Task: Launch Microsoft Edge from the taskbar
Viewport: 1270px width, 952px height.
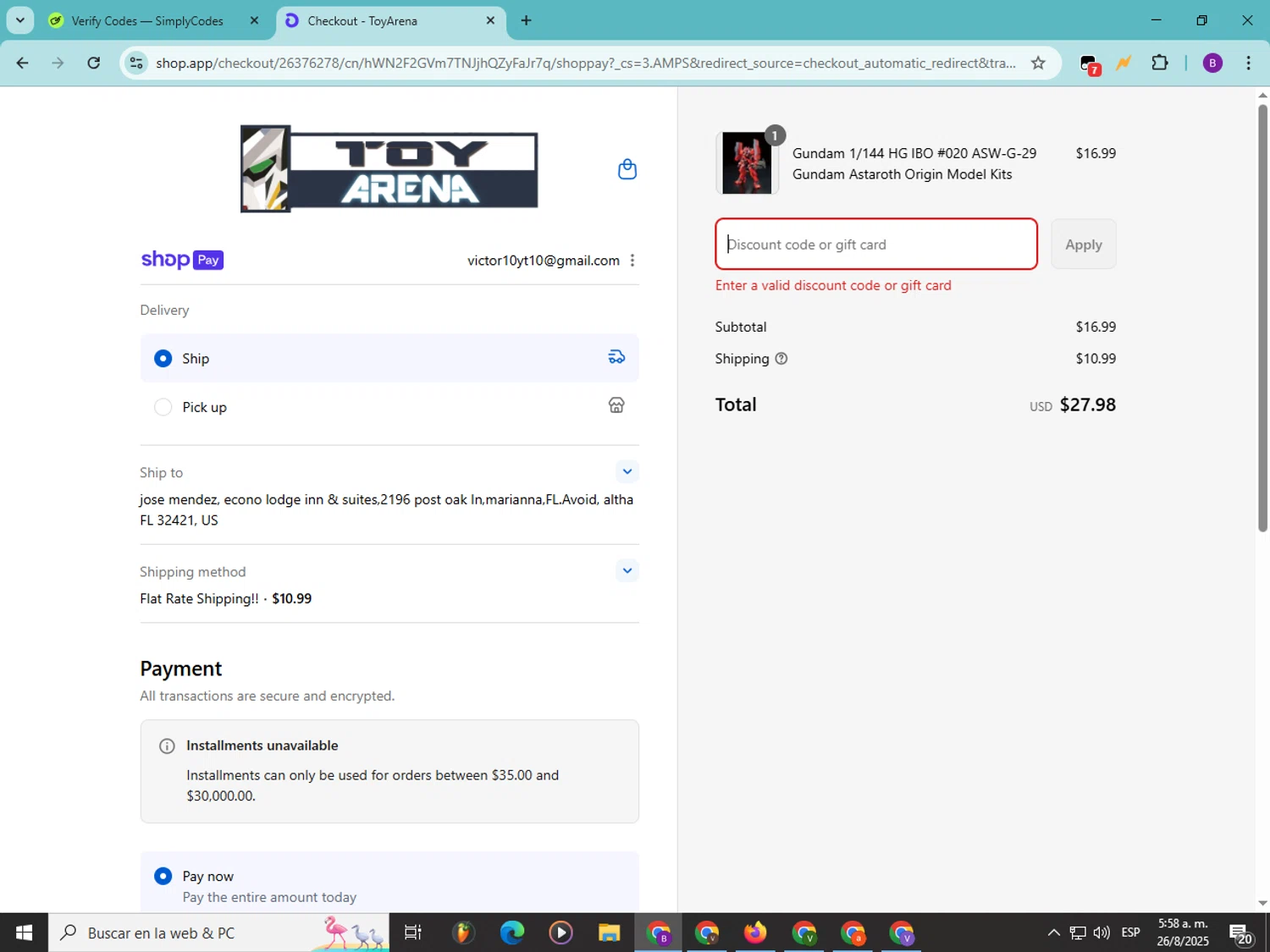Action: click(x=511, y=933)
